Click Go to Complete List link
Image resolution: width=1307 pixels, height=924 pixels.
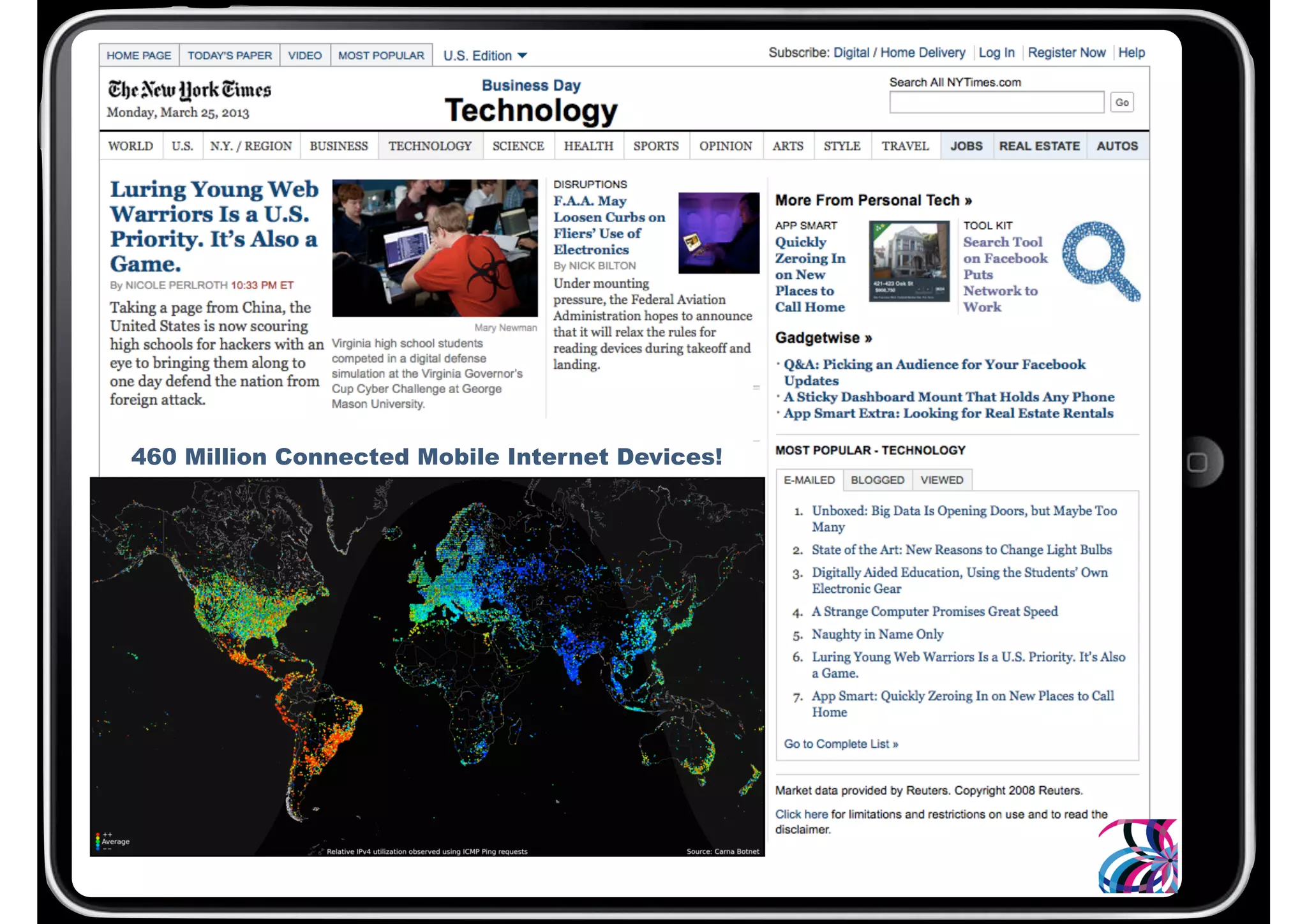click(841, 744)
